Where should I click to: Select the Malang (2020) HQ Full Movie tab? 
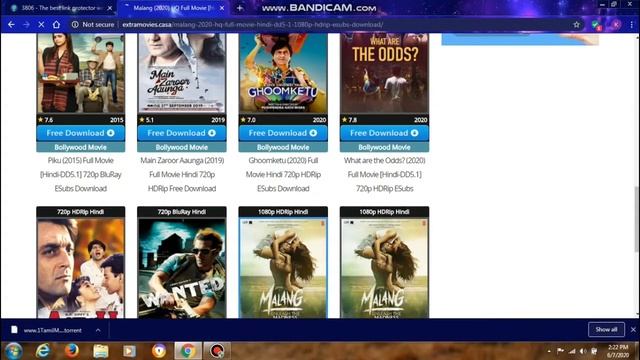click(173, 8)
